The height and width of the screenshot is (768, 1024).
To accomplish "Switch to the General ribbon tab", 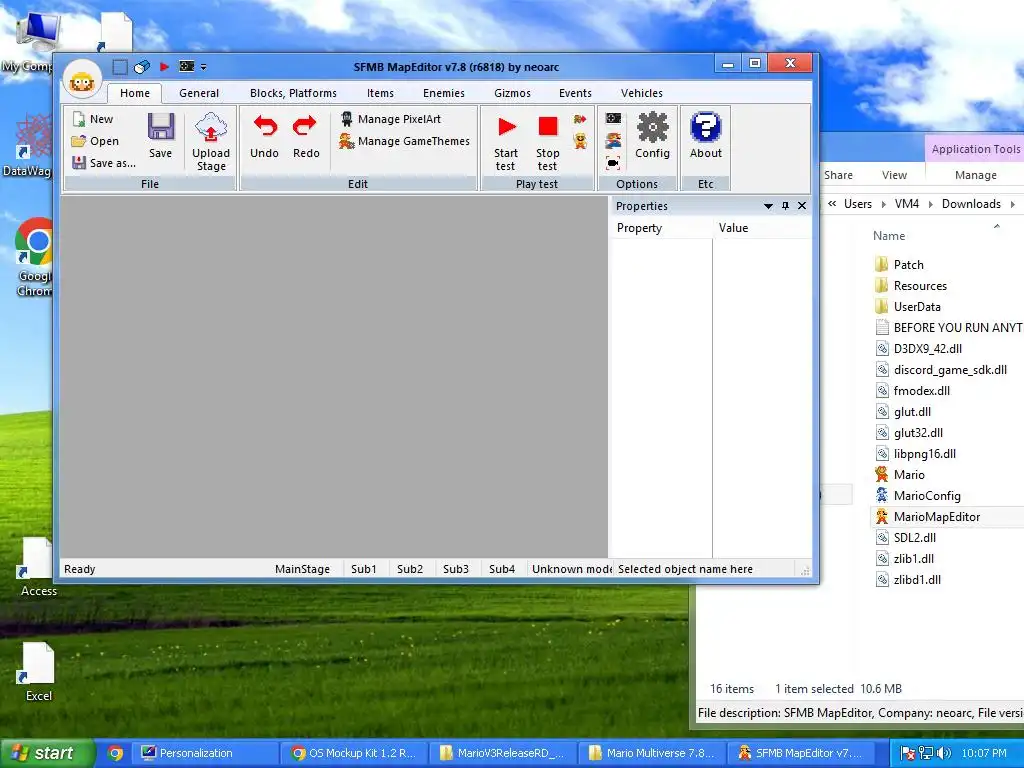I will pyautogui.click(x=199, y=93).
